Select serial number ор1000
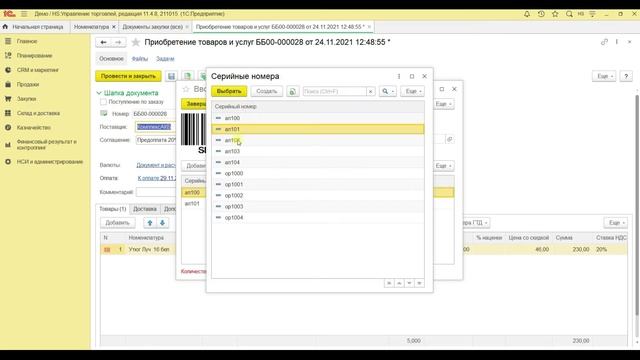 coord(318,173)
